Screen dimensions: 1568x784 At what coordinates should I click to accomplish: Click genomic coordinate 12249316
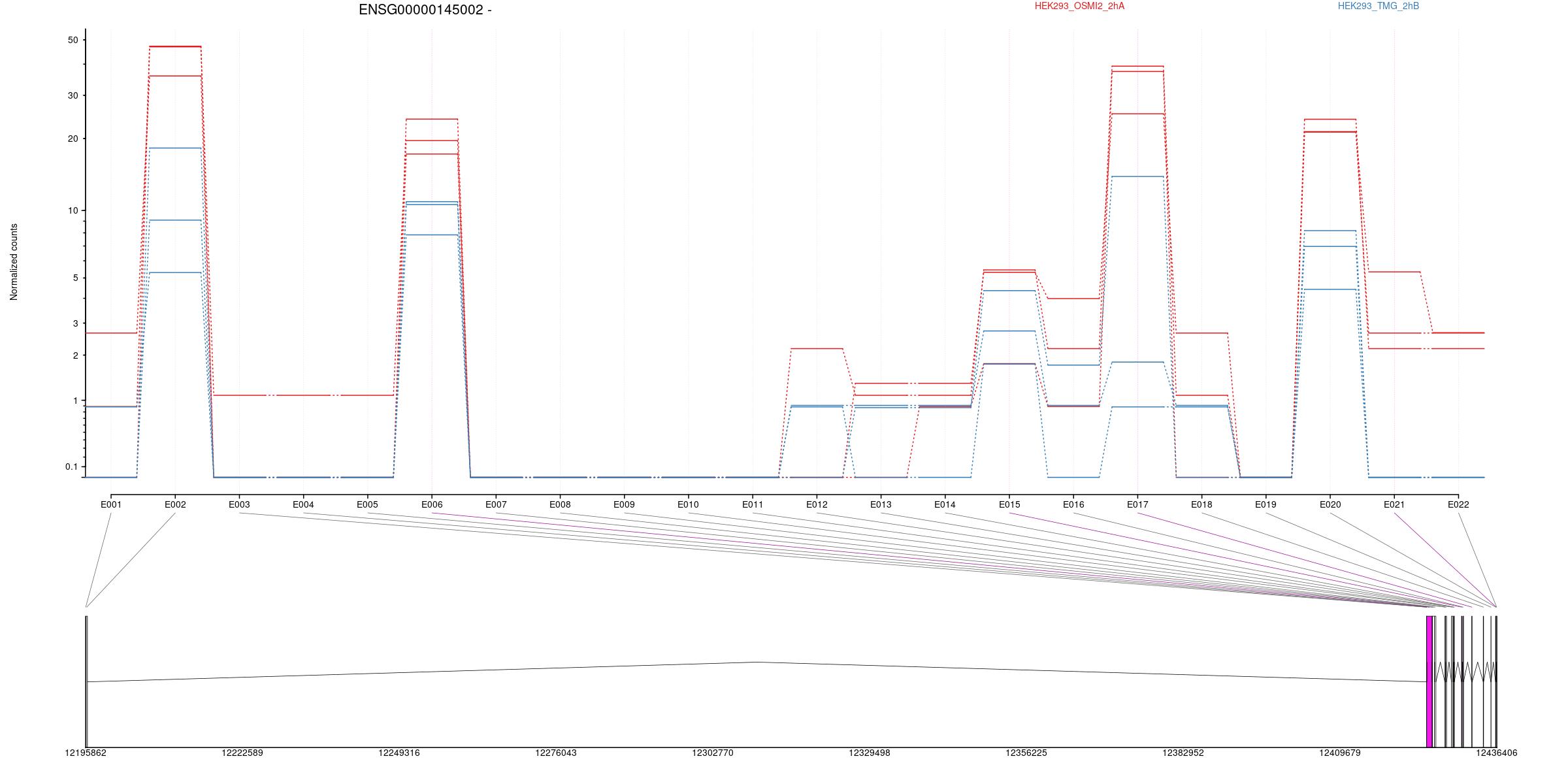(399, 753)
